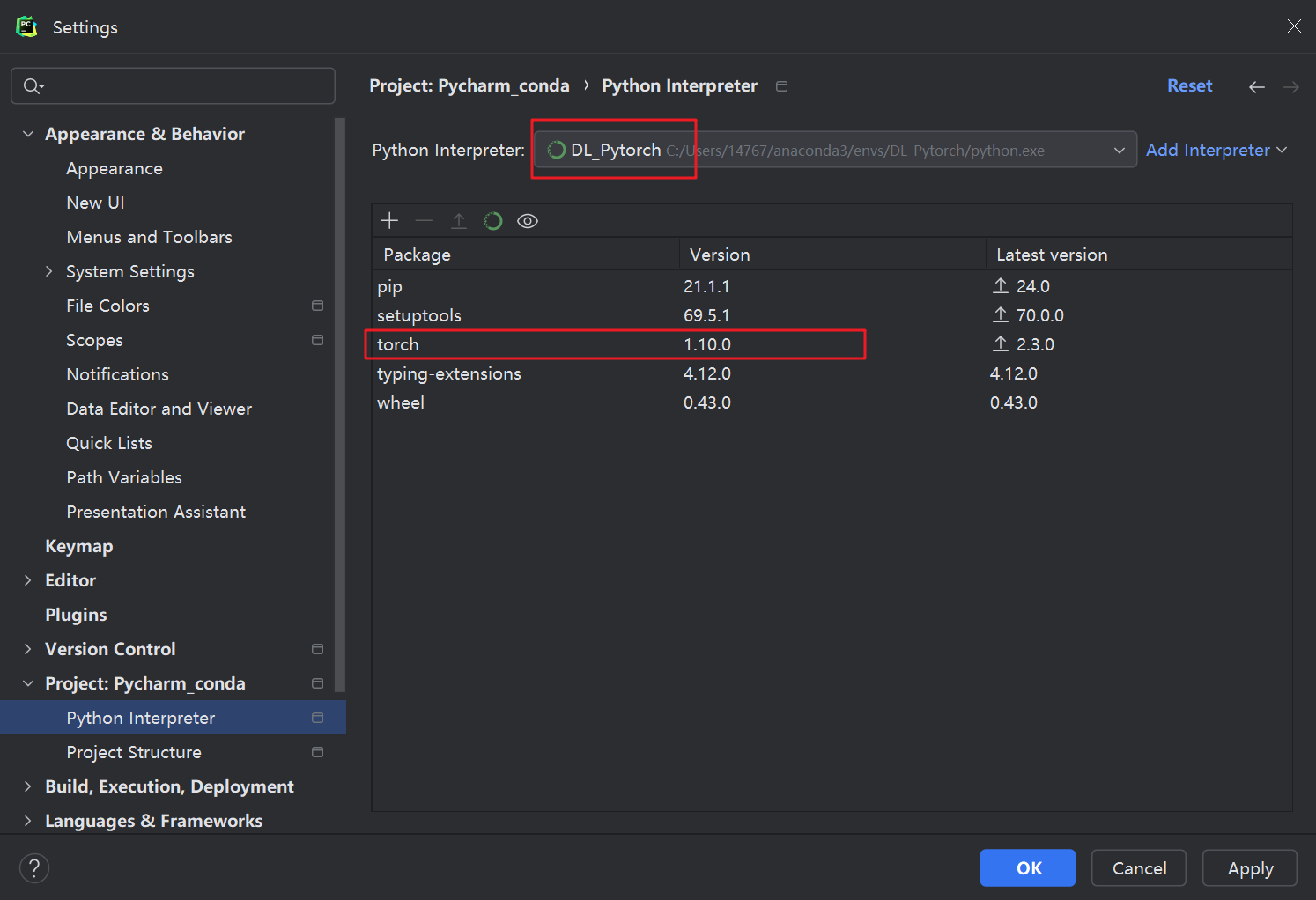The width and height of the screenshot is (1316, 900).
Task: Sort by the Package column header
Action: coord(526,255)
